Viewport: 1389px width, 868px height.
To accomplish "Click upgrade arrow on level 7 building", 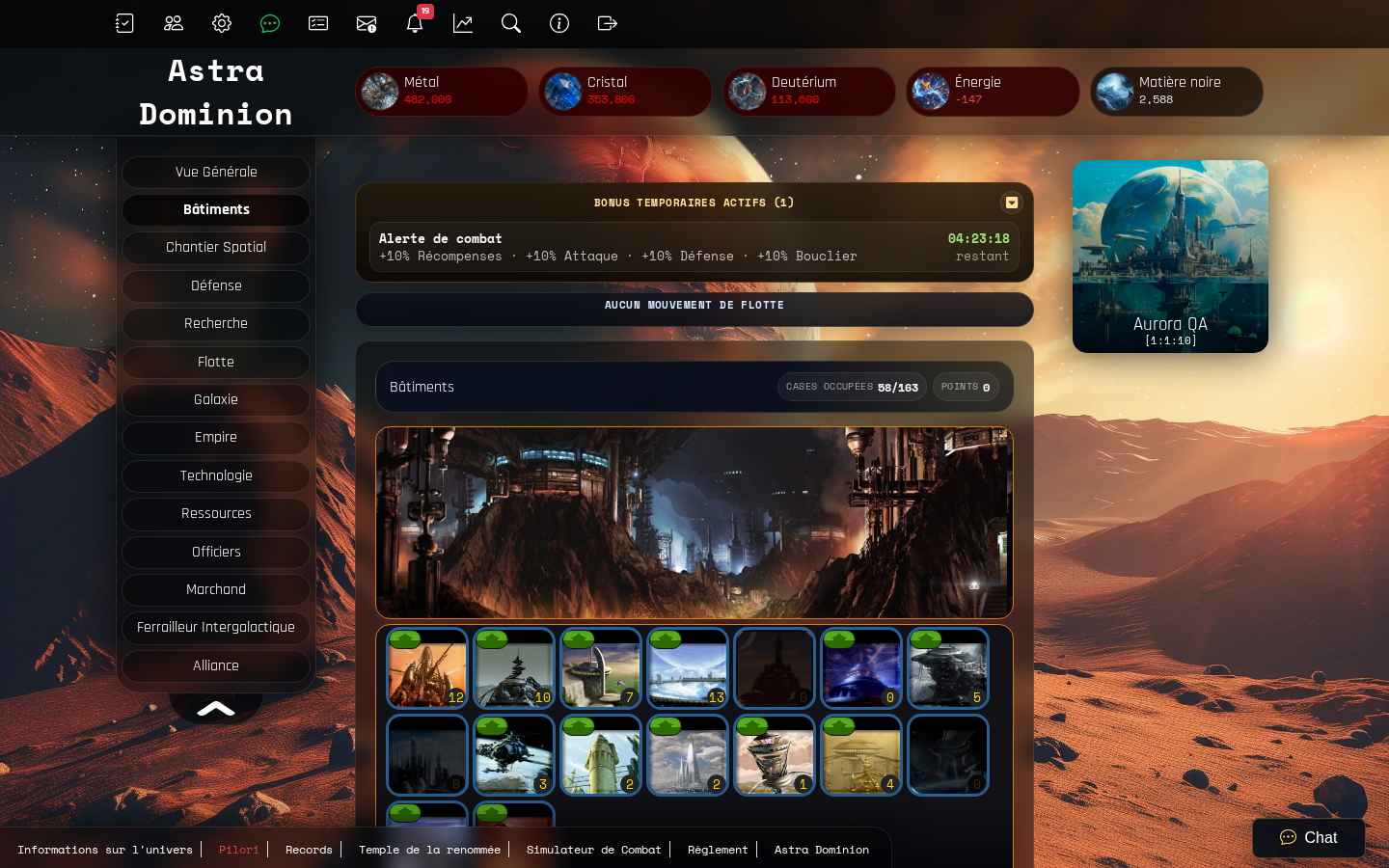I will (x=579, y=639).
